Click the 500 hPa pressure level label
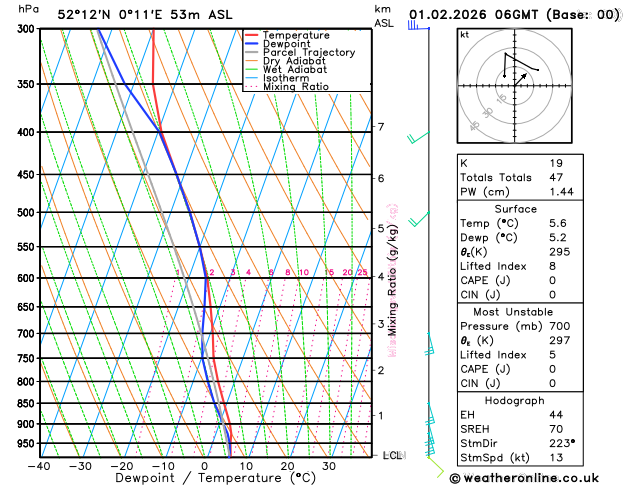Viewport: 629px width, 486px height. click(26, 213)
